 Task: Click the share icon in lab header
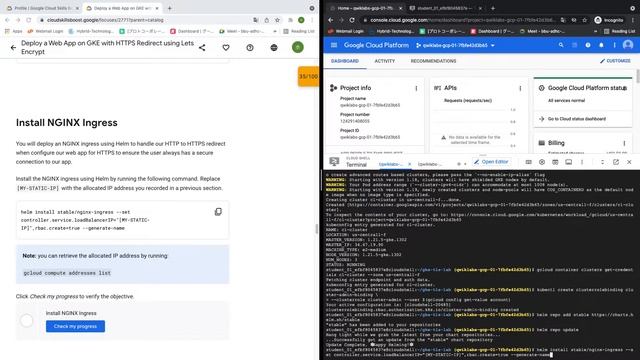click(202, 48)
